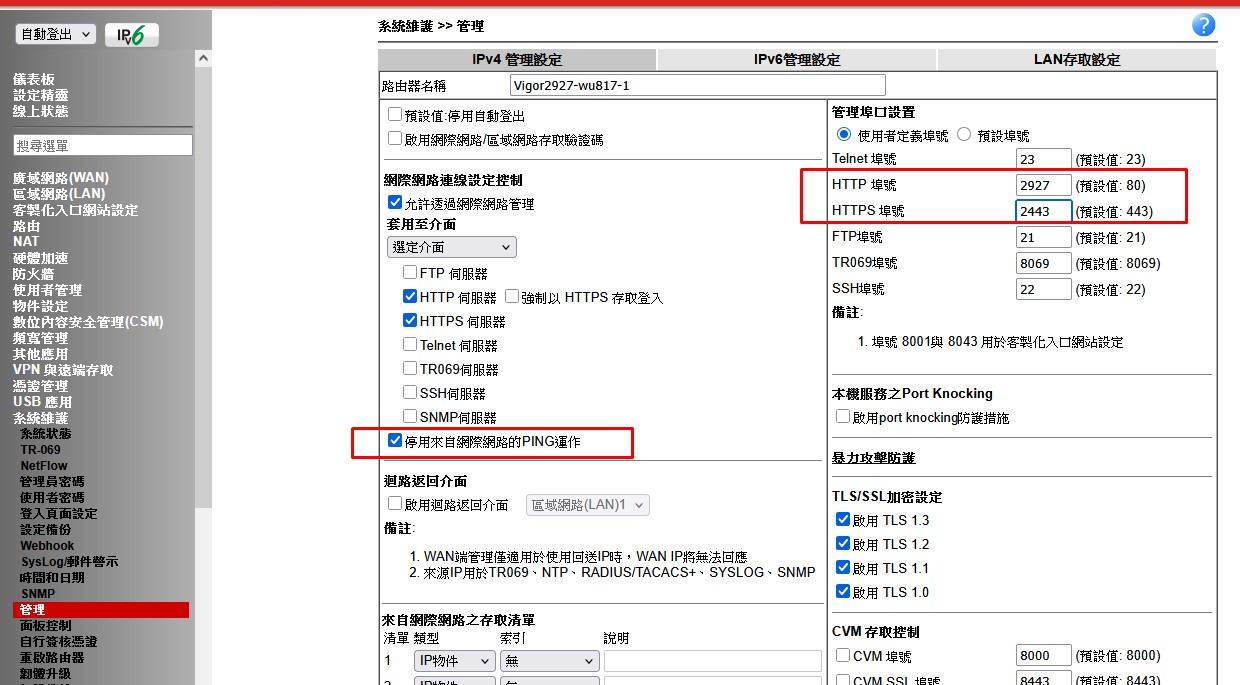Open the 自動登出 dropdown
The height and width of the screenshot is (685, 1240).
click(x=56, y=34)
